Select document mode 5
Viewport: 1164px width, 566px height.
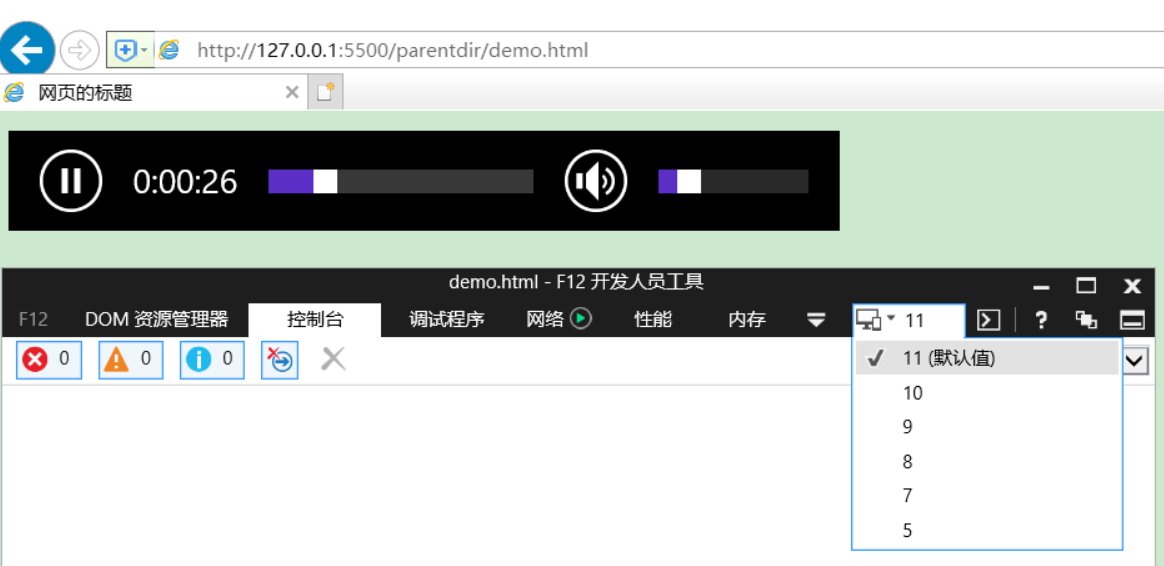pyautogui.click(x=987, y=531)
